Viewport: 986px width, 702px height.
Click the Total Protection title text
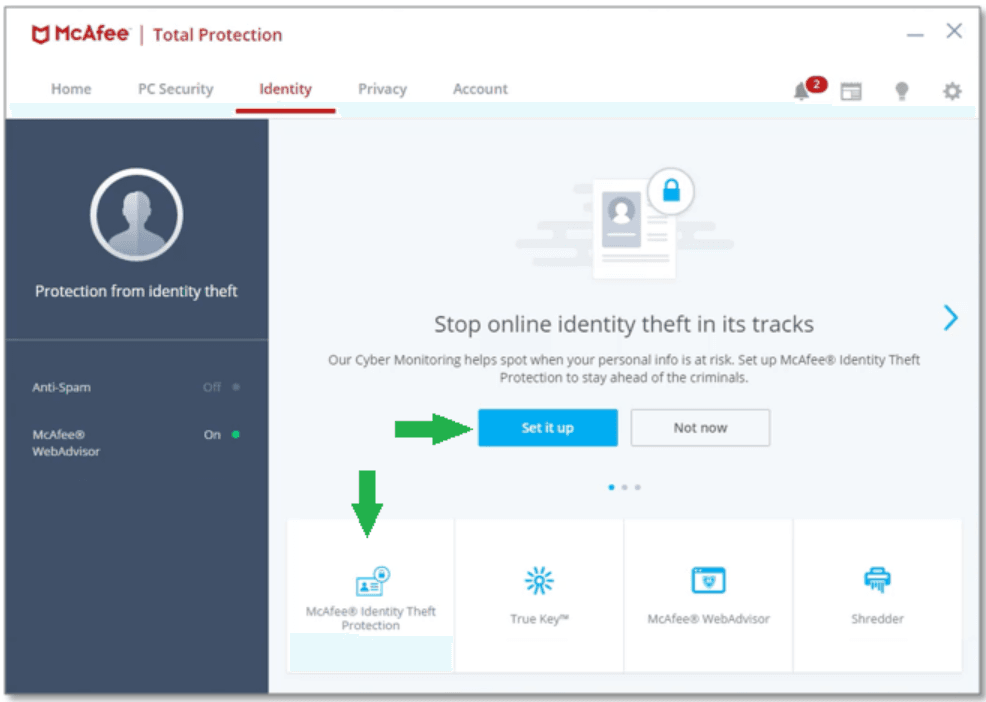[x=218, y=35]
